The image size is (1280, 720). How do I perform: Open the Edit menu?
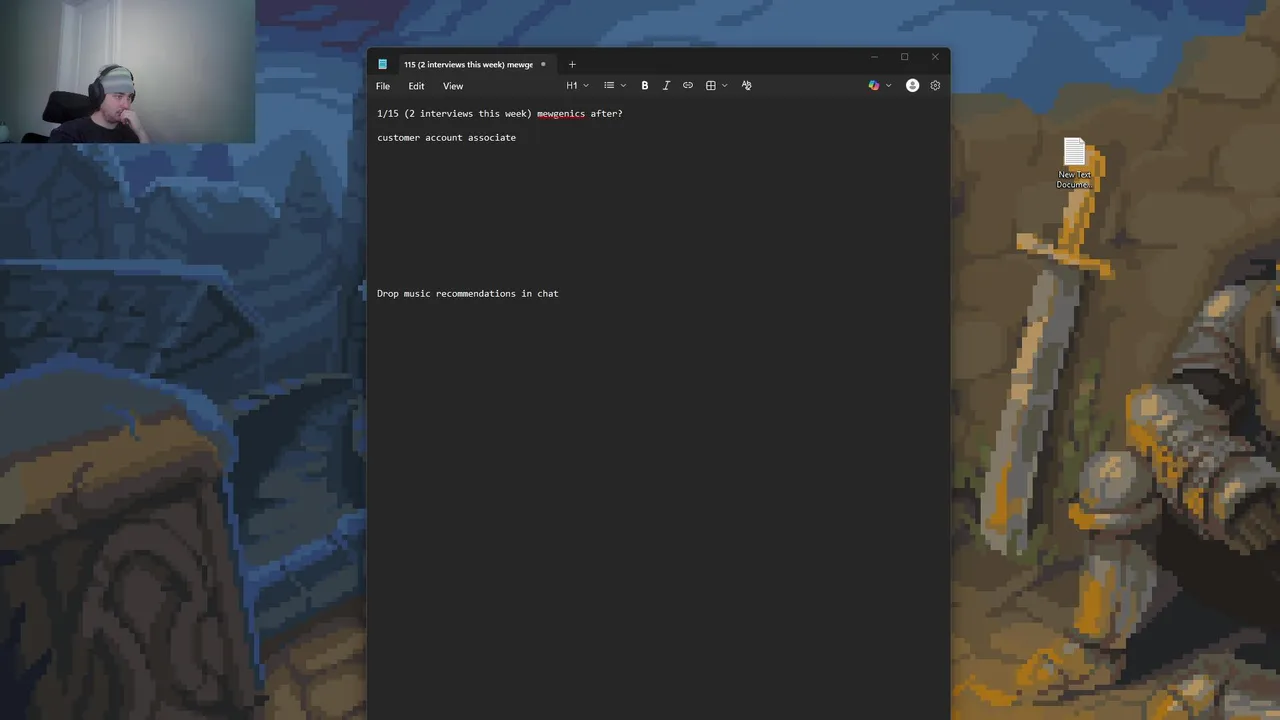[416, 86]
